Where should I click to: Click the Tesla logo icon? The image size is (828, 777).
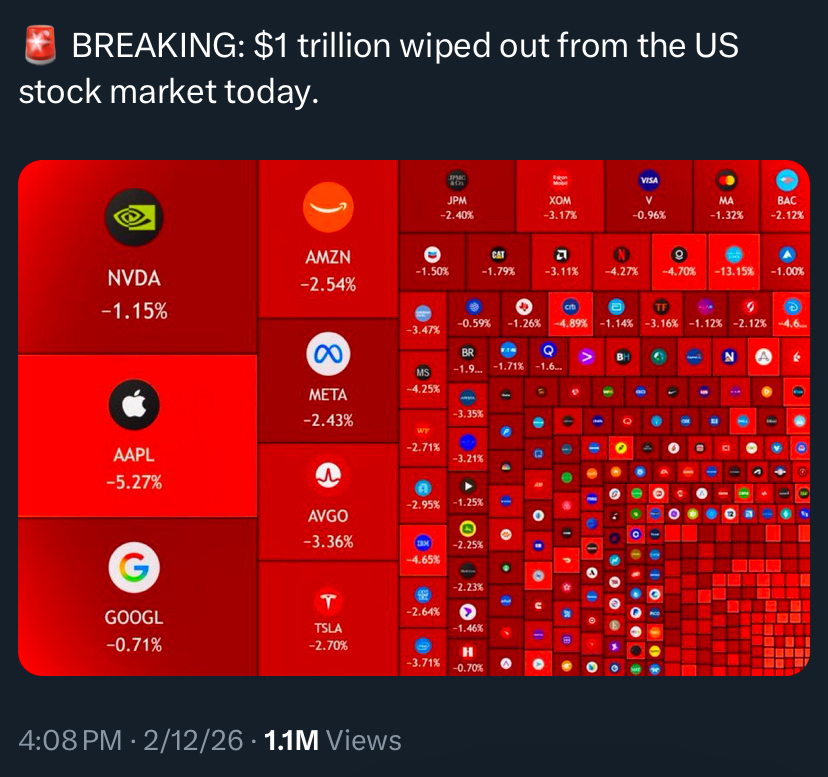pyautogui.click(x=328, y=603)
